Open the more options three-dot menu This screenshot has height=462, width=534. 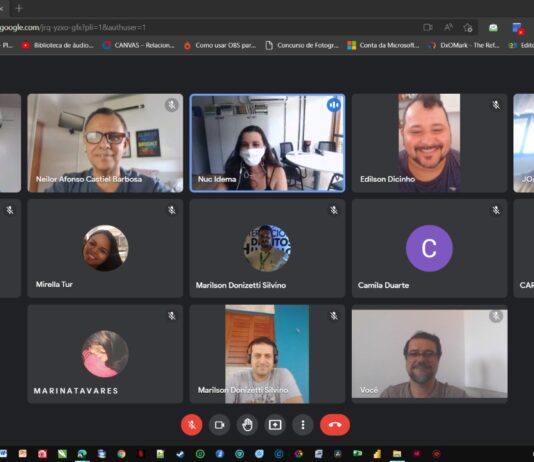point(303,425)
